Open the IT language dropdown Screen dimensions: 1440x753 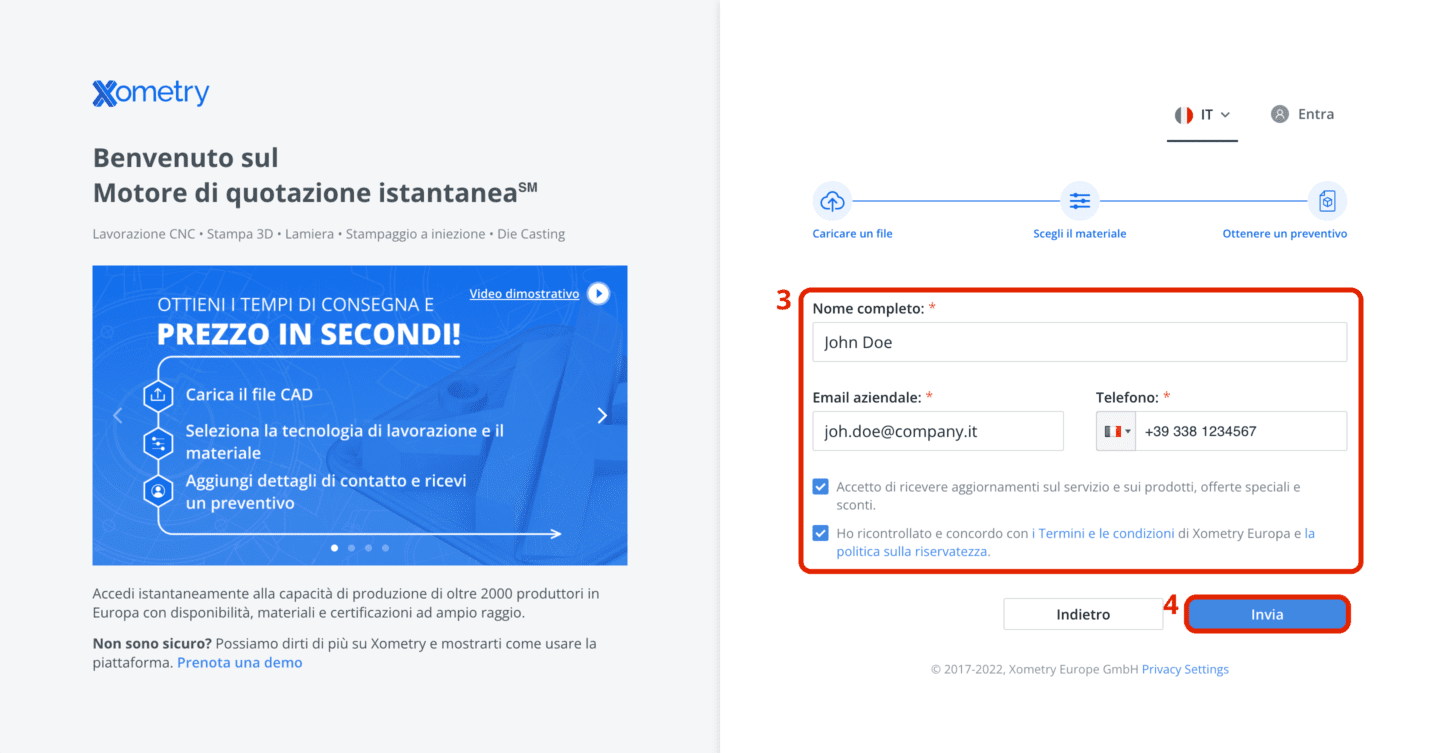[1202, 115]
